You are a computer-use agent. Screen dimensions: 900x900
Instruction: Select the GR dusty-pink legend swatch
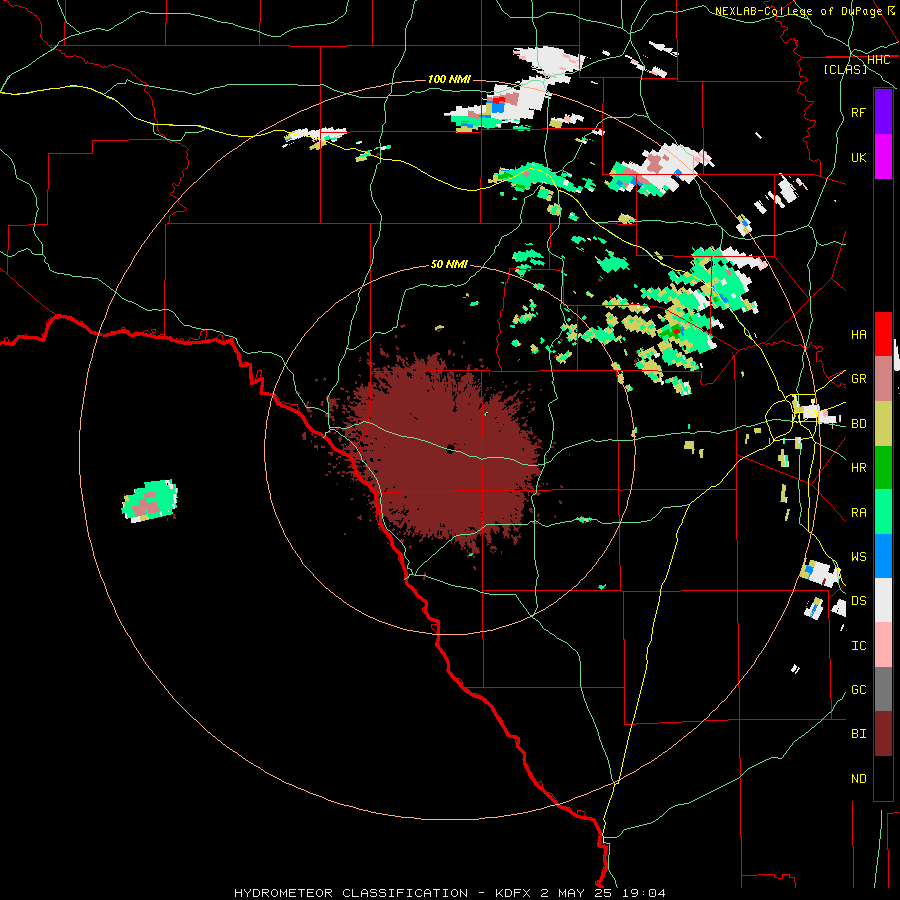pos(883,378)
